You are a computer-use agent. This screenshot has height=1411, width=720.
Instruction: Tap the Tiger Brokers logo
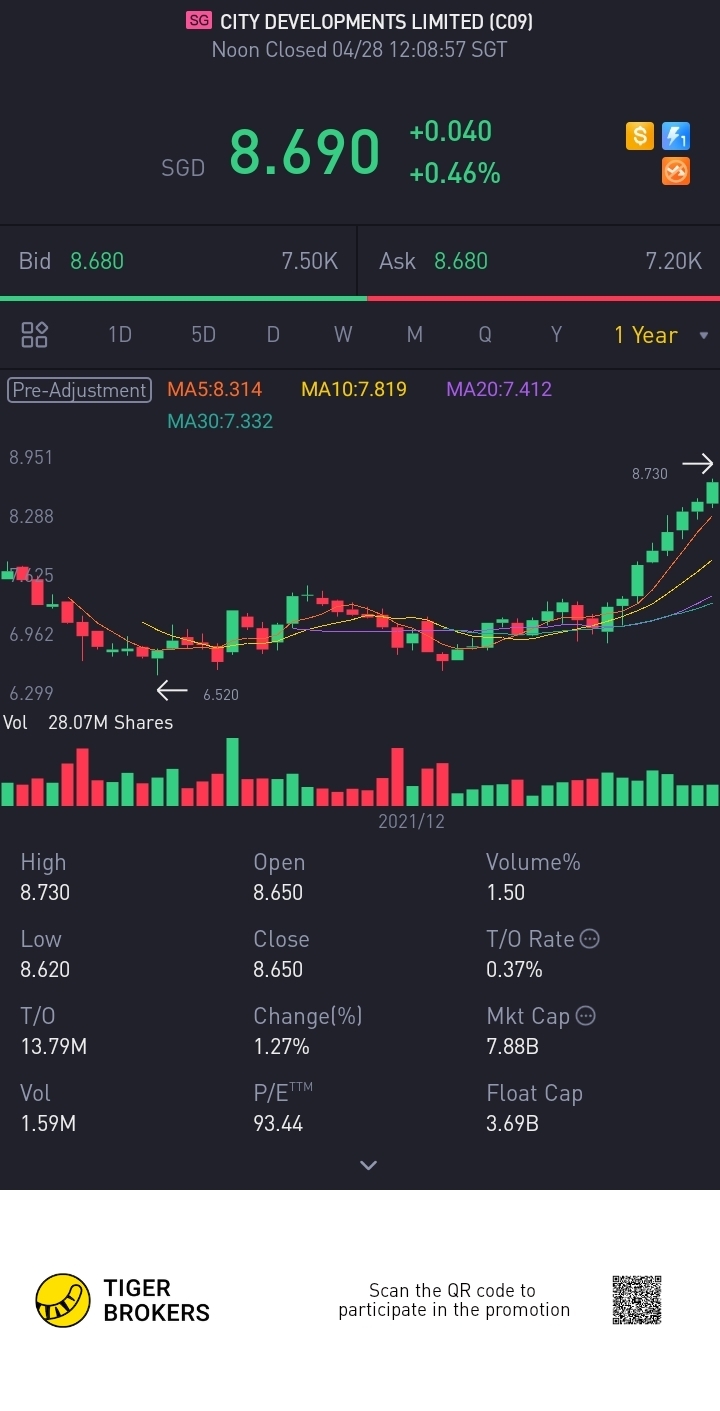point(122,1300)
